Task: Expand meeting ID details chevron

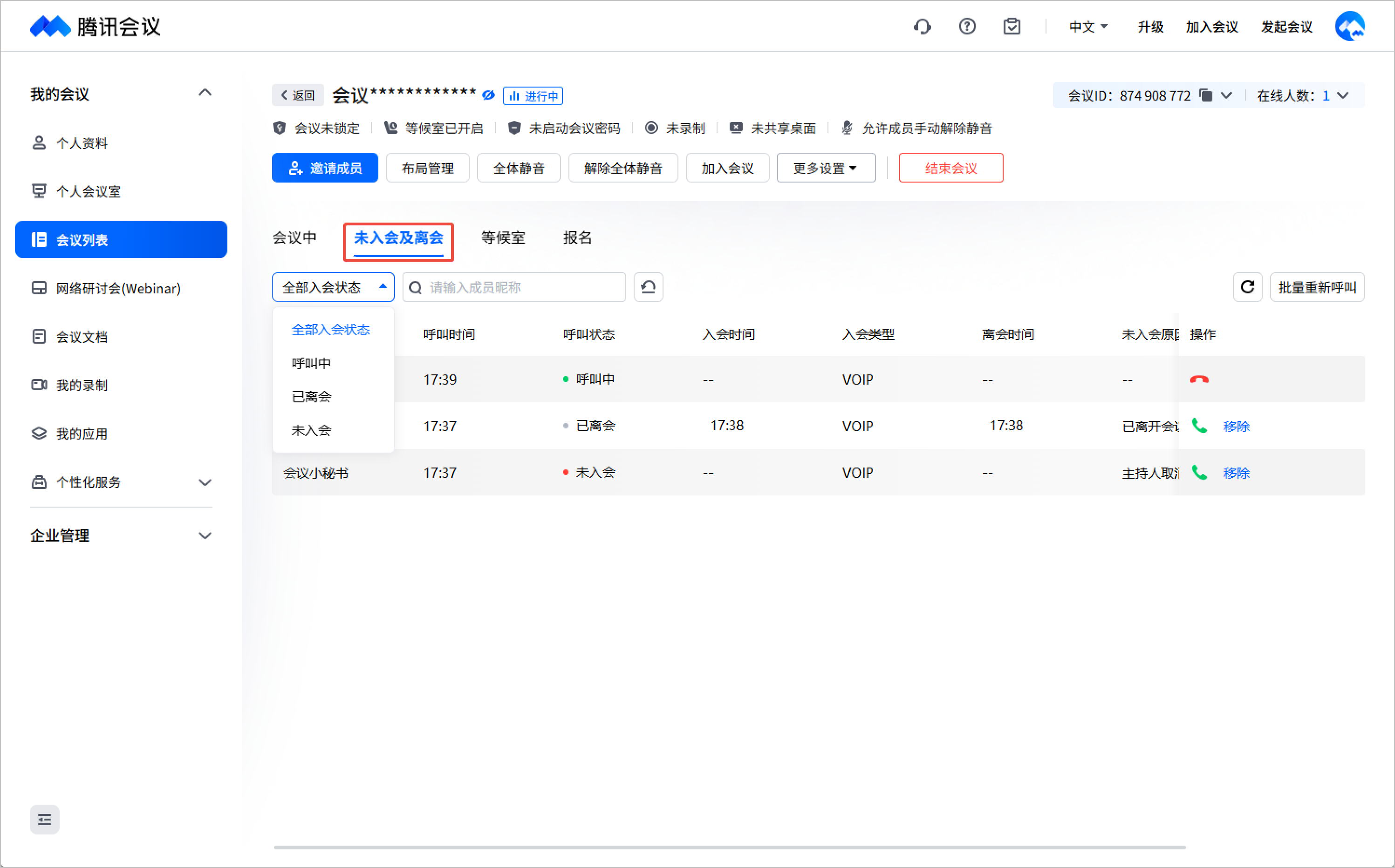Action: 1226,95
